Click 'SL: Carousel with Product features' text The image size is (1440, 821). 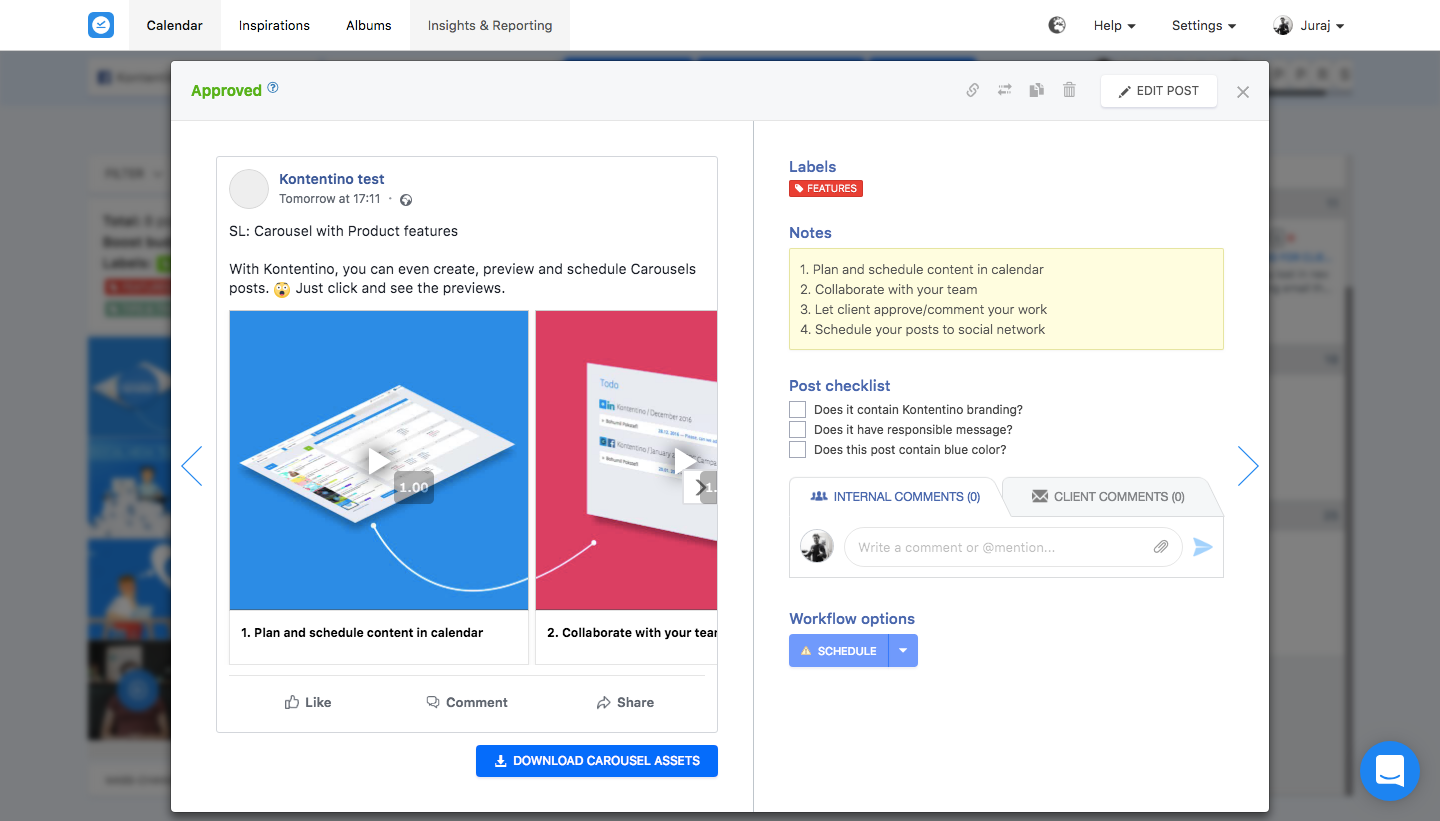click(344, 231)
